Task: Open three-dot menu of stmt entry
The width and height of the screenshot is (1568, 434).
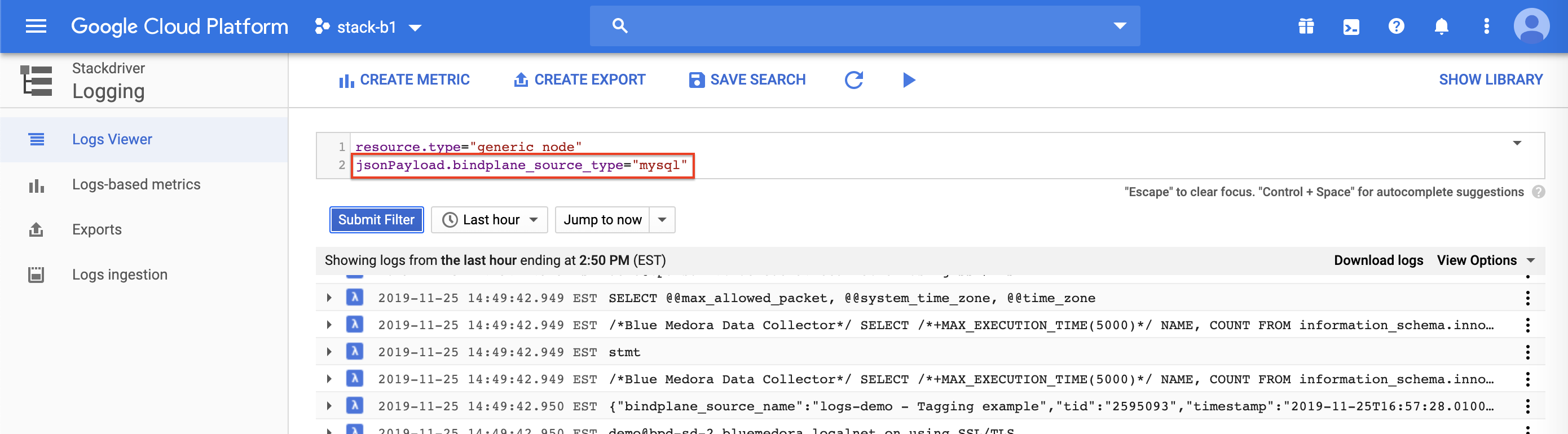Action: click(x=1527, y=352)
